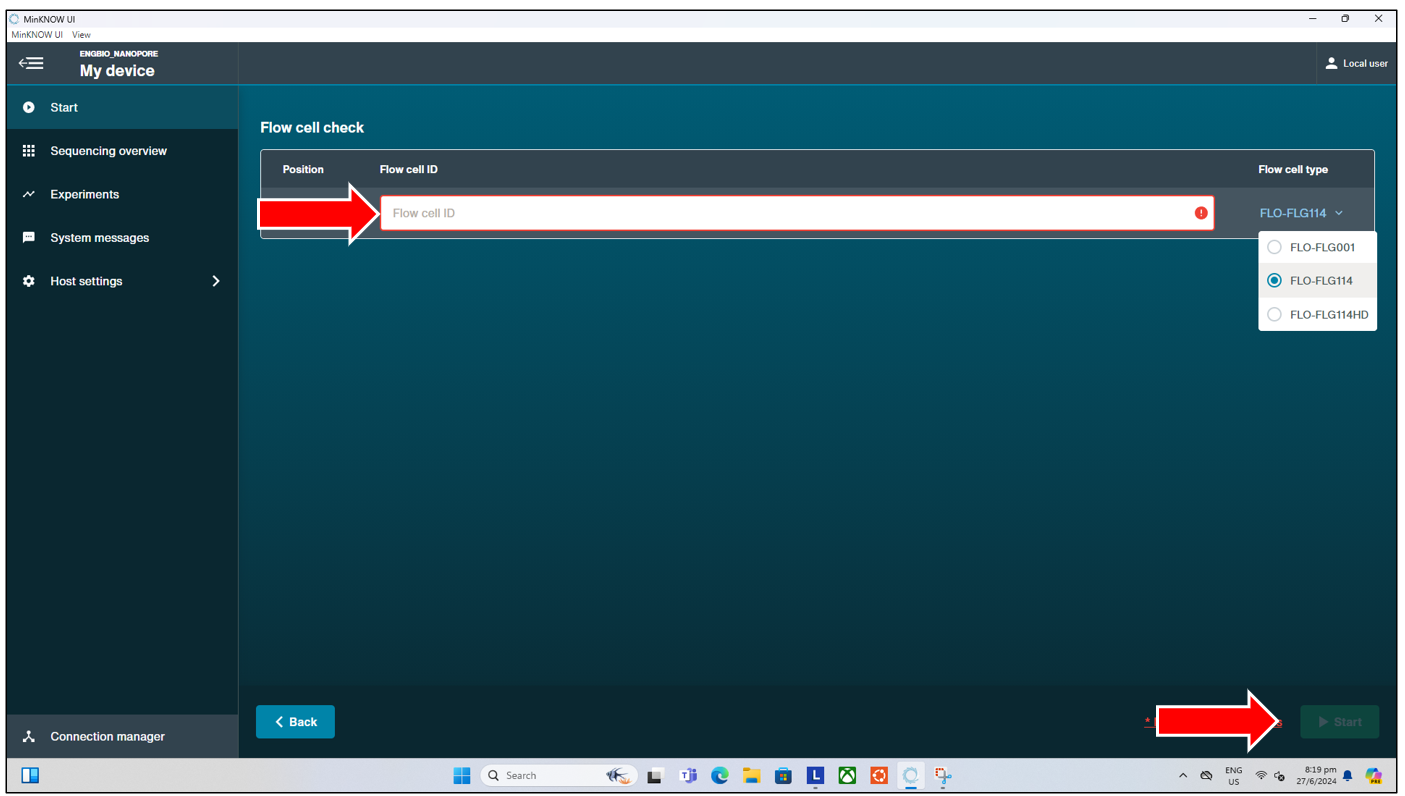Open the Windows Start menu
Image resolution: width=1405 pixels, height=796 pixels.
461,775
